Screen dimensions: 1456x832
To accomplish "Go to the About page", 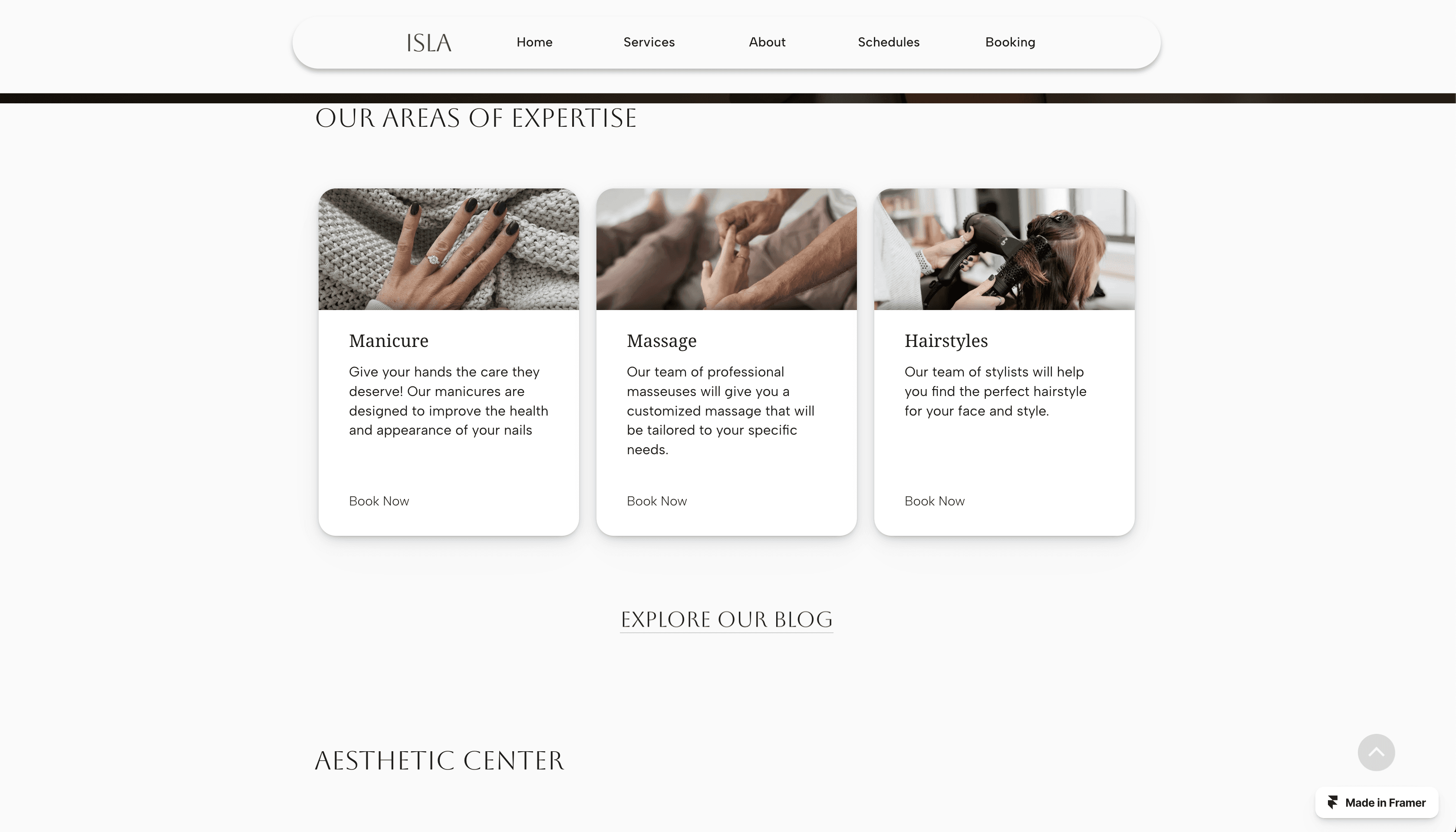I will (767, 42).
